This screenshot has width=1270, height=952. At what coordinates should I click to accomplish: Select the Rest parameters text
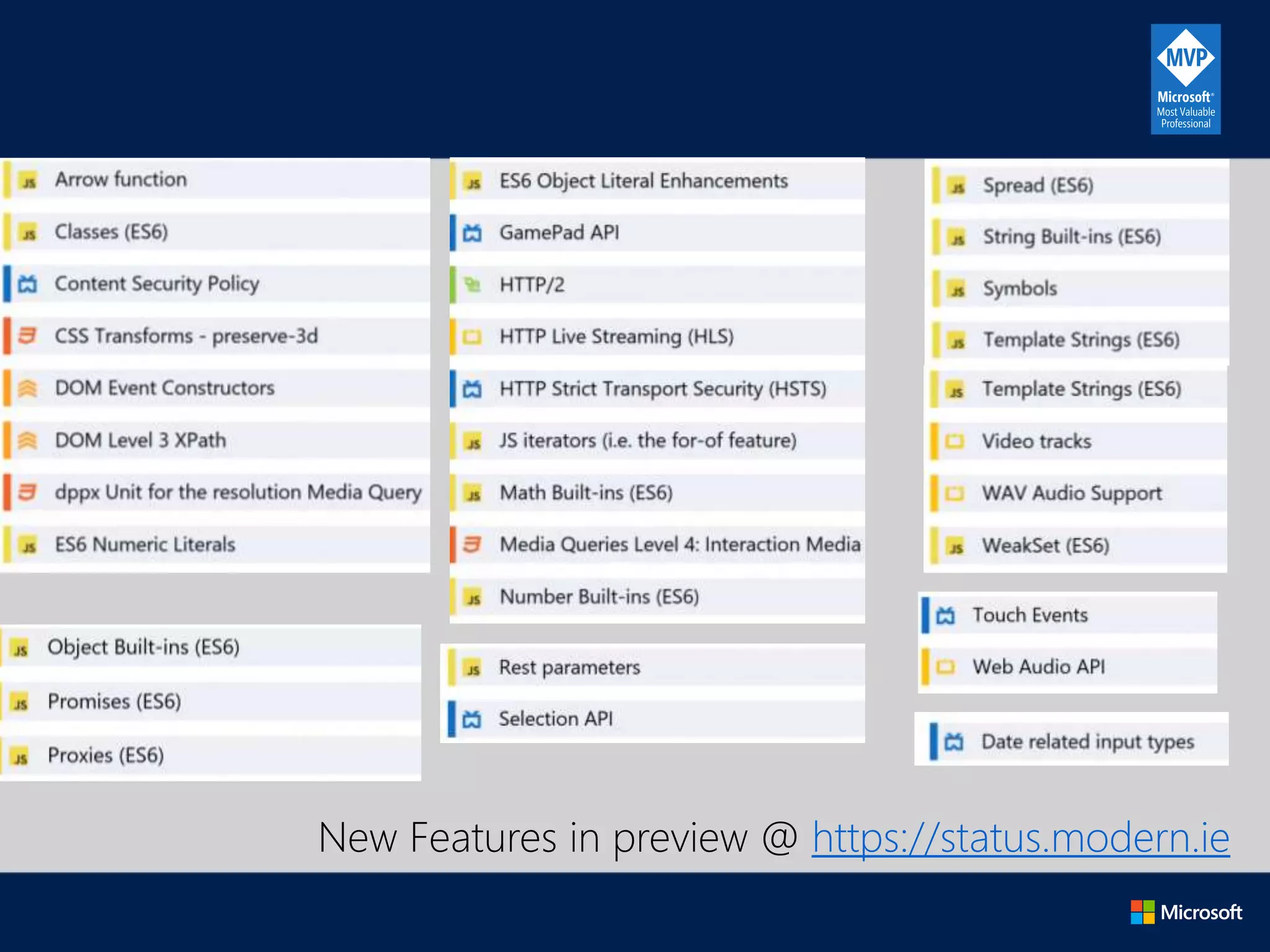click(570, 668)
